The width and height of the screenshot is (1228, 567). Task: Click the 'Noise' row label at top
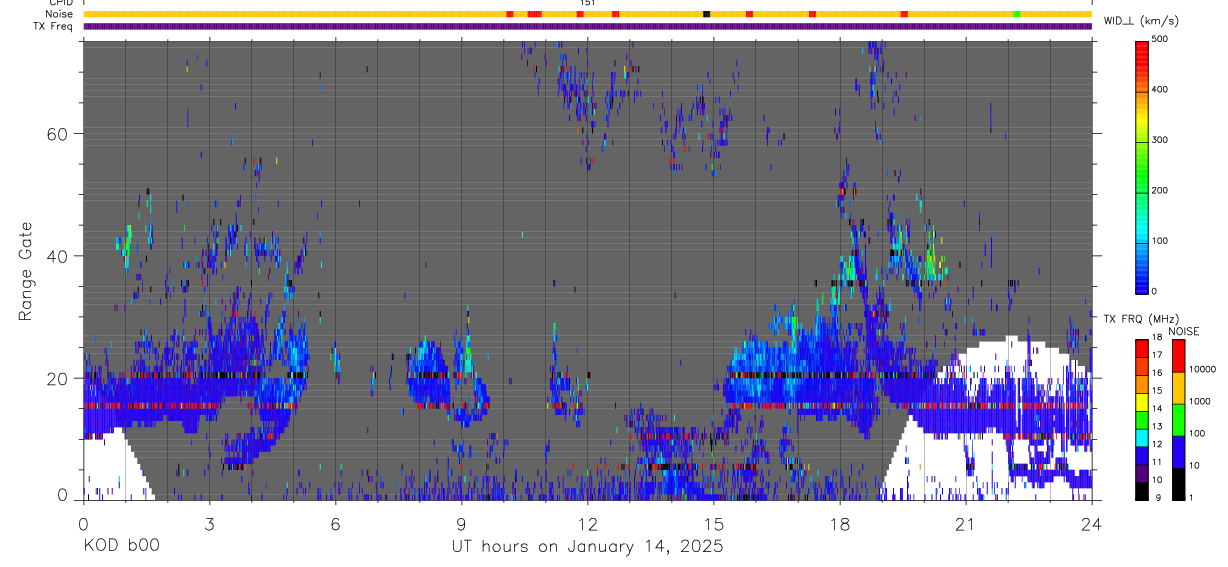pyautogui.click(x=61, y=14)
